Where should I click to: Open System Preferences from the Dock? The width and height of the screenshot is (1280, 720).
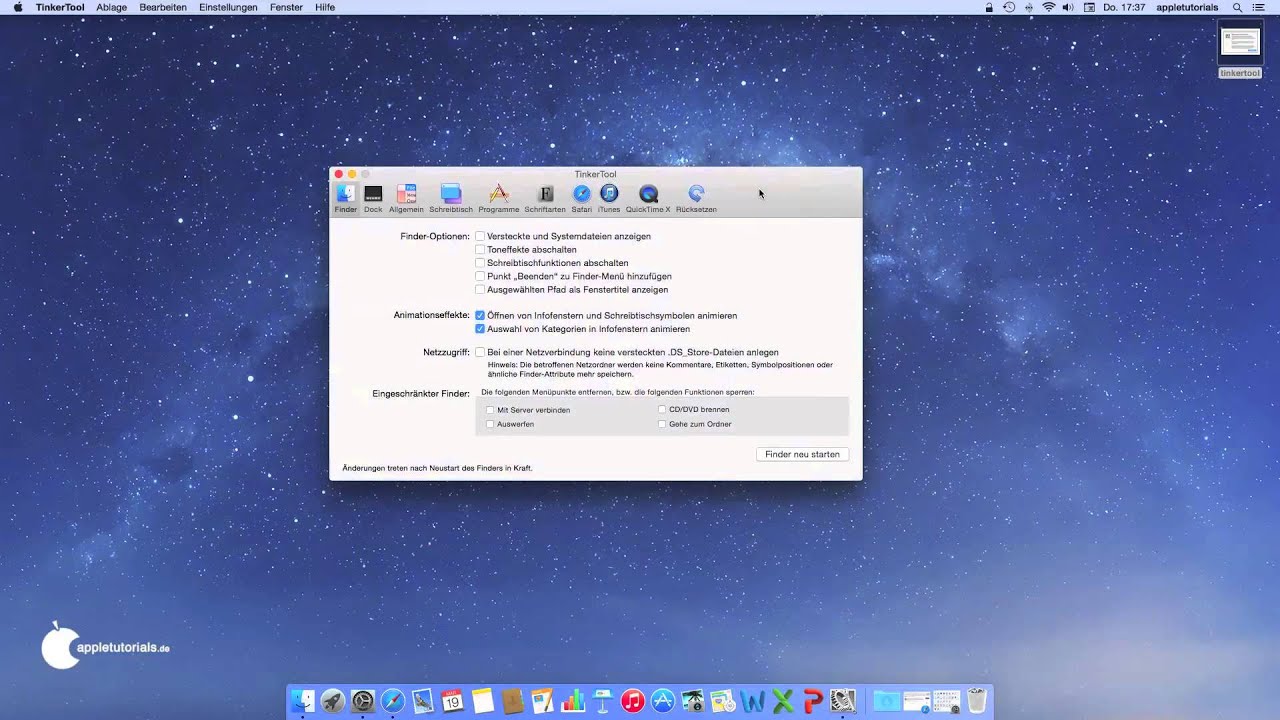(363, 701)
